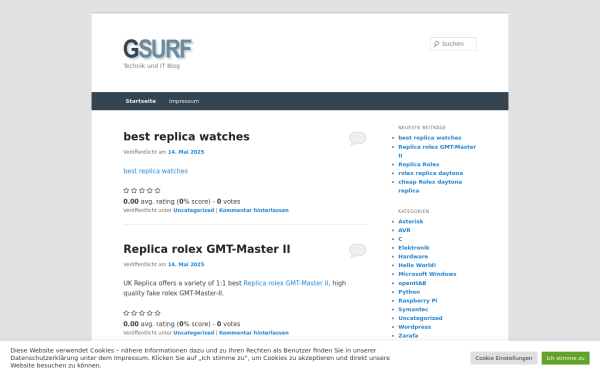Open AVR category

(x=404, y=230)
